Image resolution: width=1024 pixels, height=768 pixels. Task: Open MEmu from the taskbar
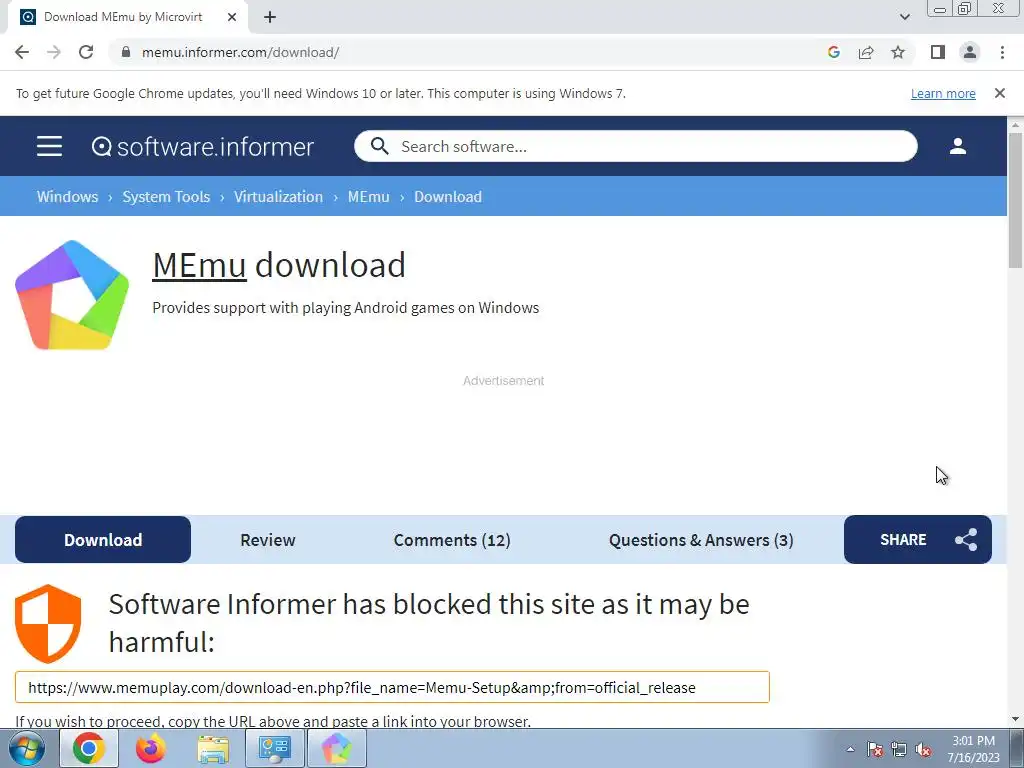(336, 748)
